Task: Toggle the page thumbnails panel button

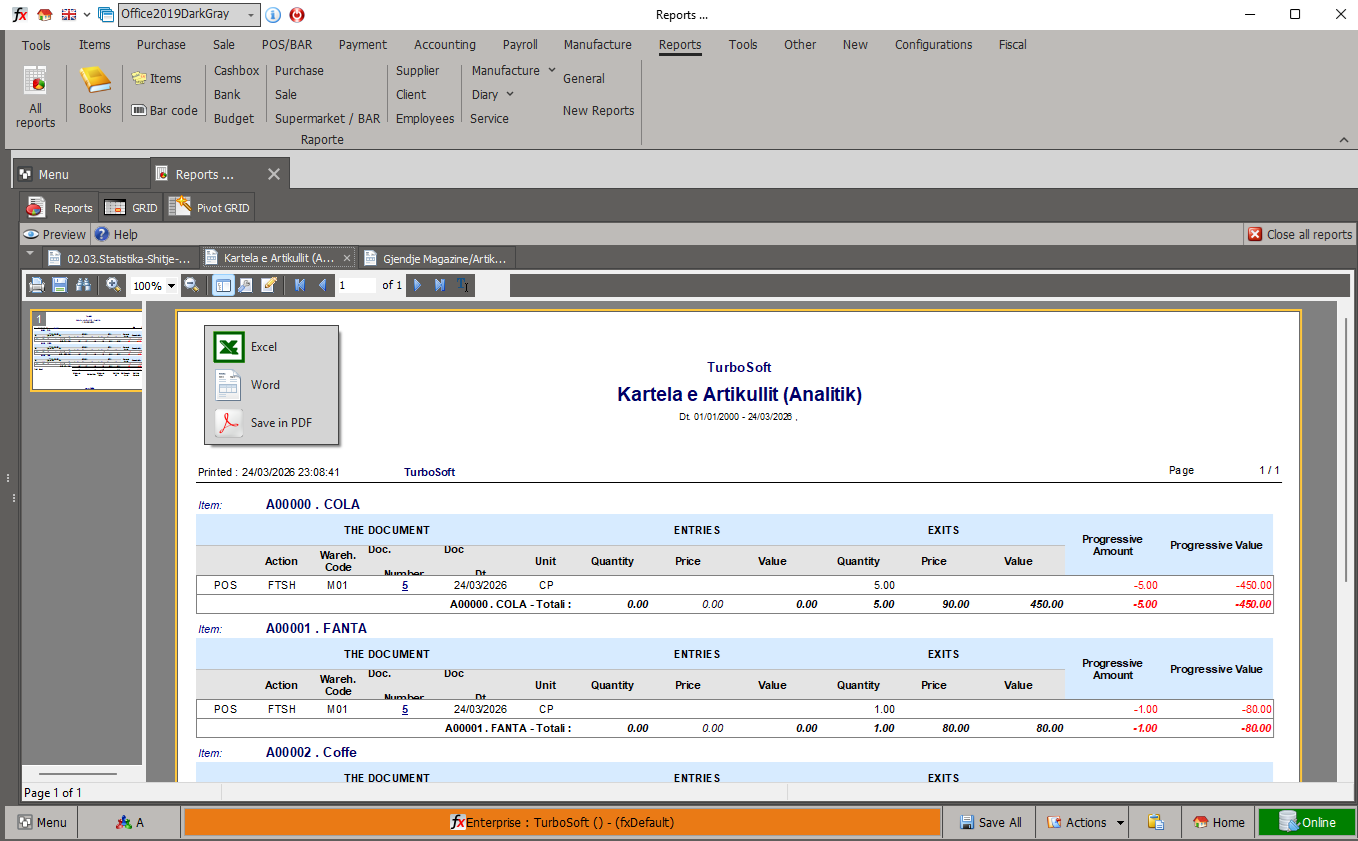Action: 222,286
